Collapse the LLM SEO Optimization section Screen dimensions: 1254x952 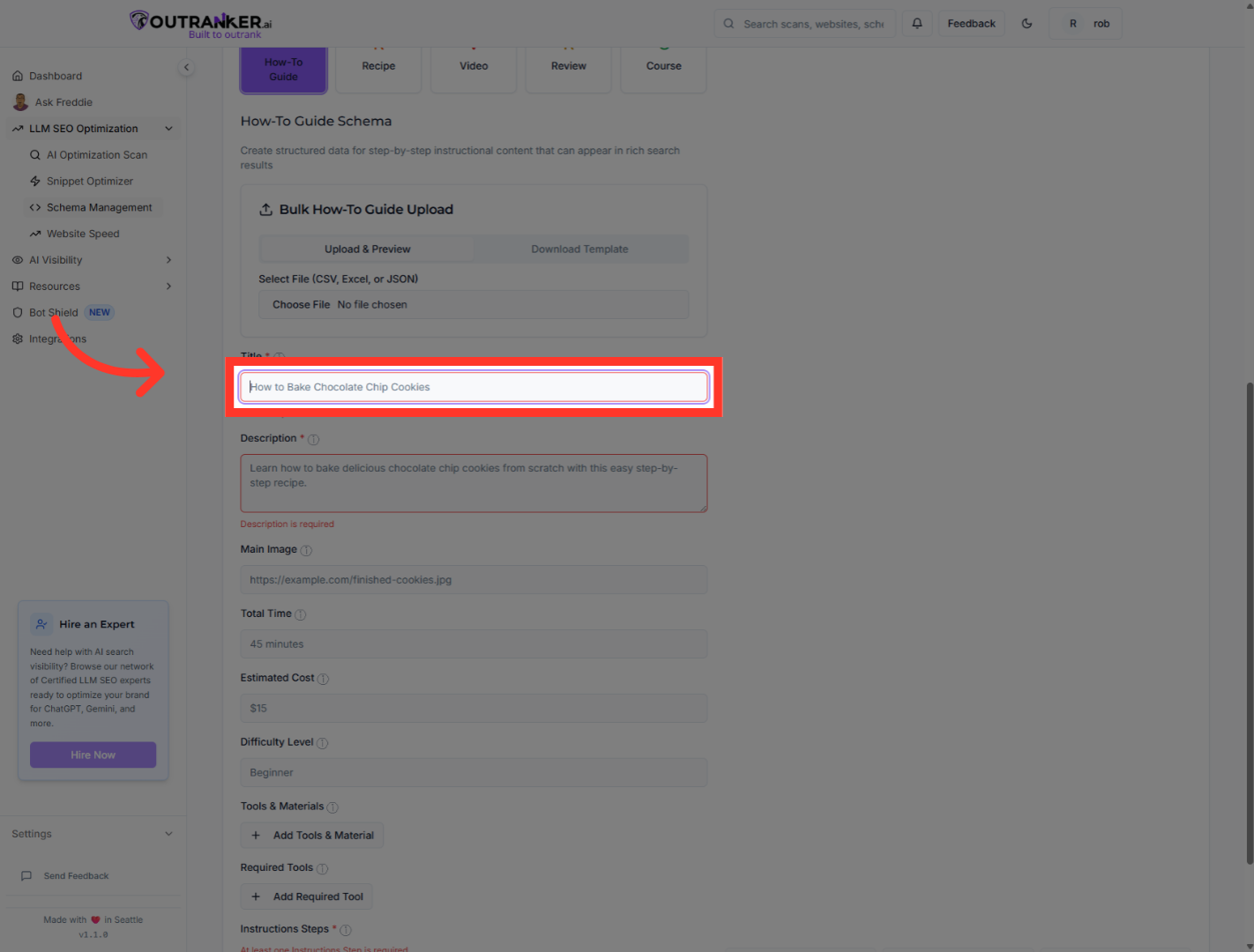93,129
